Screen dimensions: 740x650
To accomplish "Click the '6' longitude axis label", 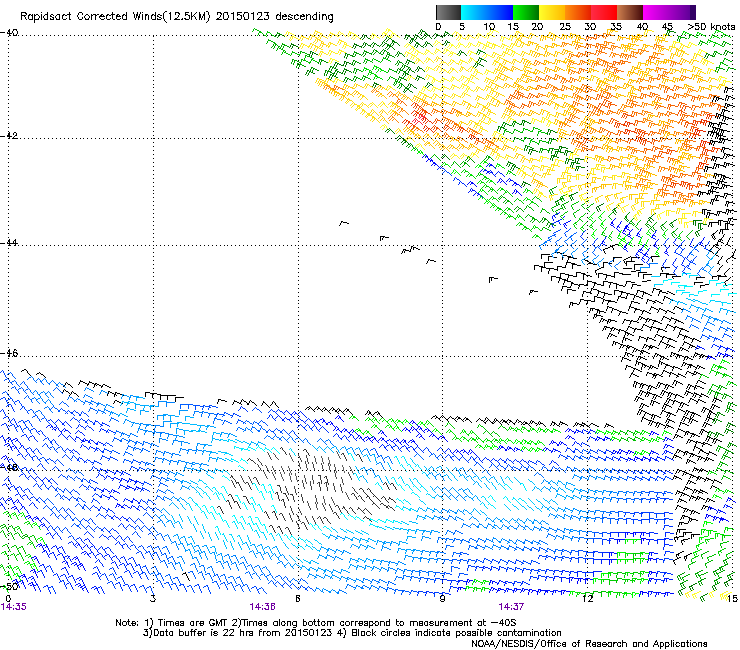I will [298, 599].
